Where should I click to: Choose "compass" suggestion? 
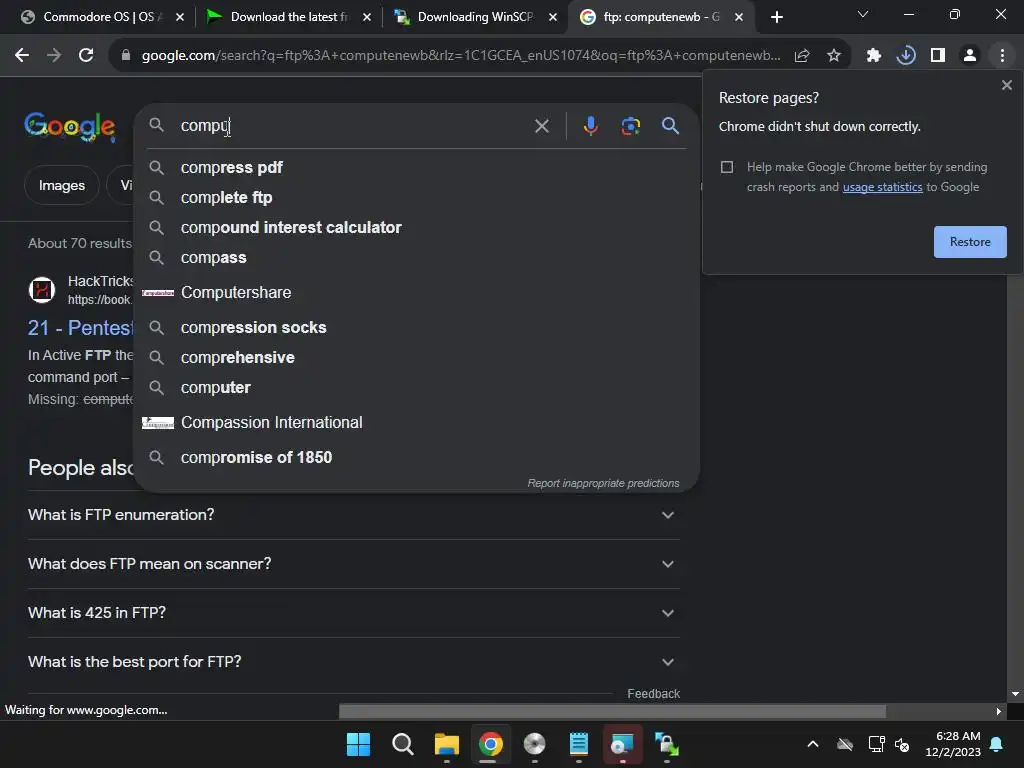coord(416,257)
